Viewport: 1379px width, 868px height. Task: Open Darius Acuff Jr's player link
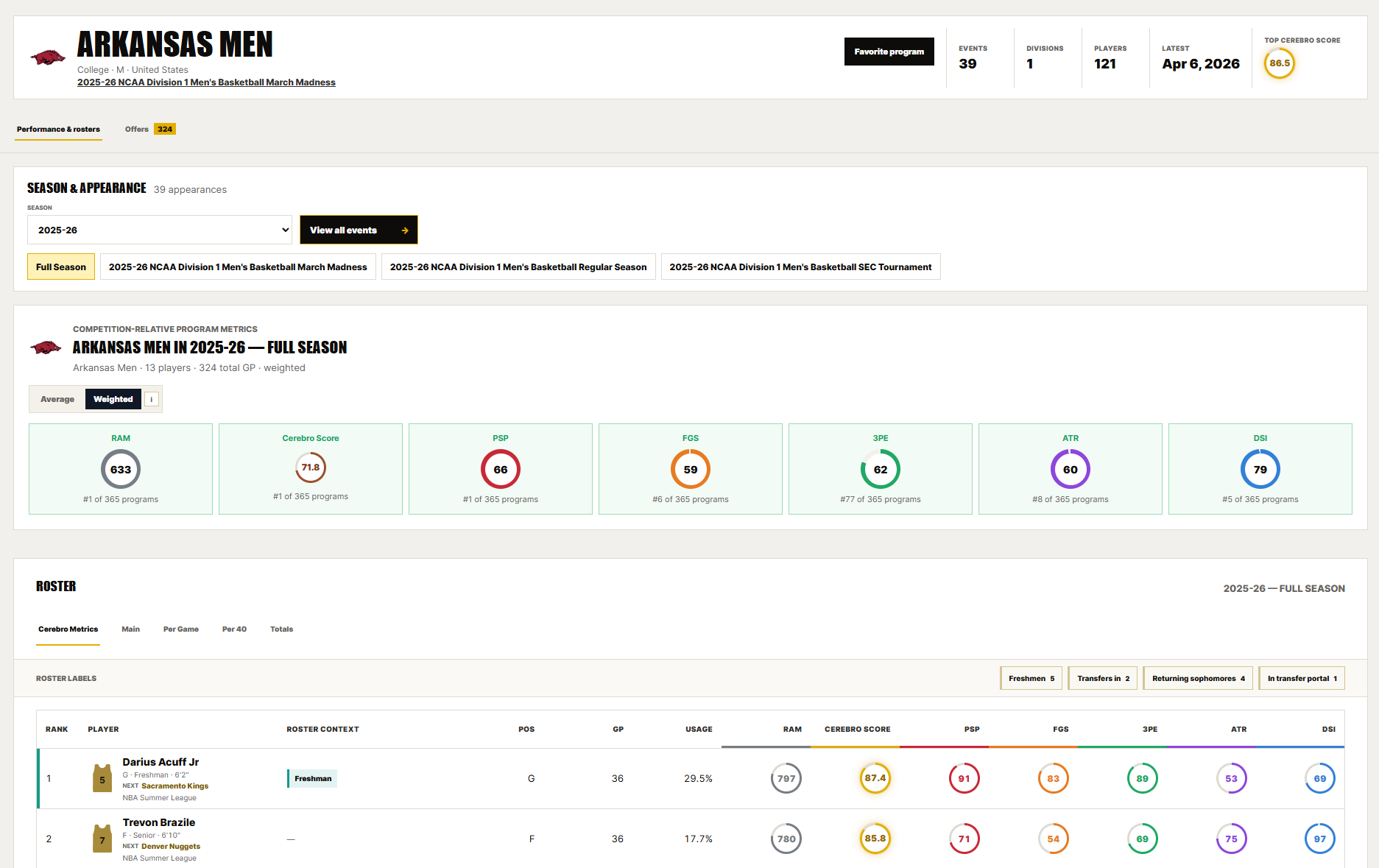161,762
